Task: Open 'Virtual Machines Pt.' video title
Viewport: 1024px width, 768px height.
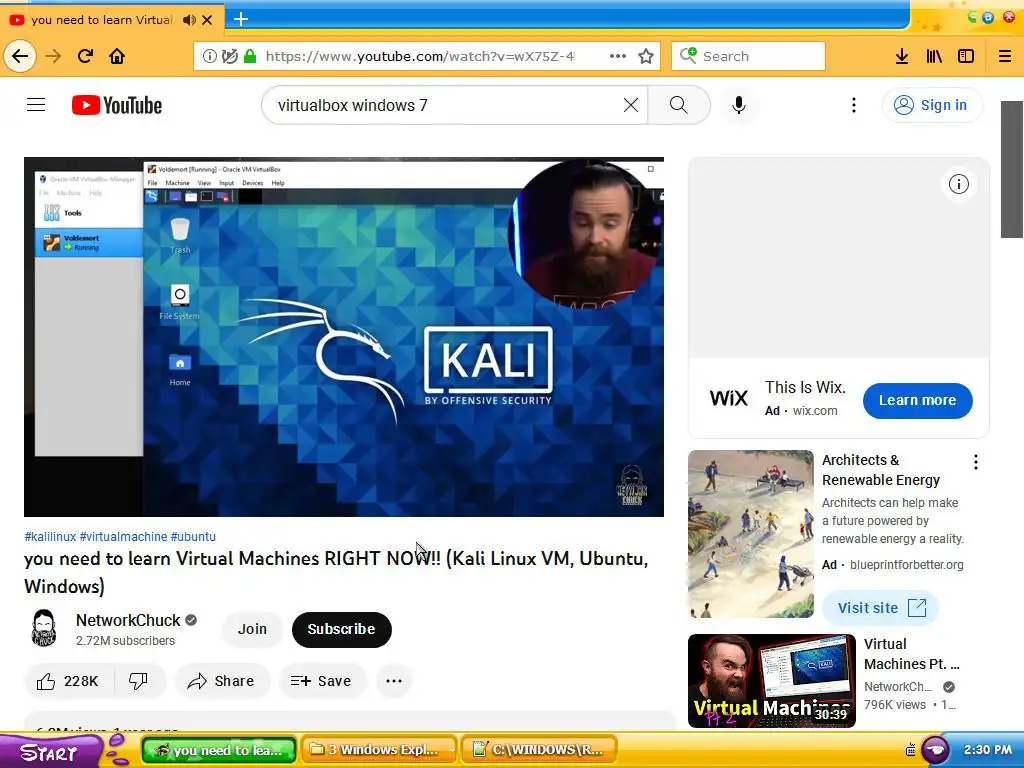Action: pyautogui.click(x=912, y=654)
